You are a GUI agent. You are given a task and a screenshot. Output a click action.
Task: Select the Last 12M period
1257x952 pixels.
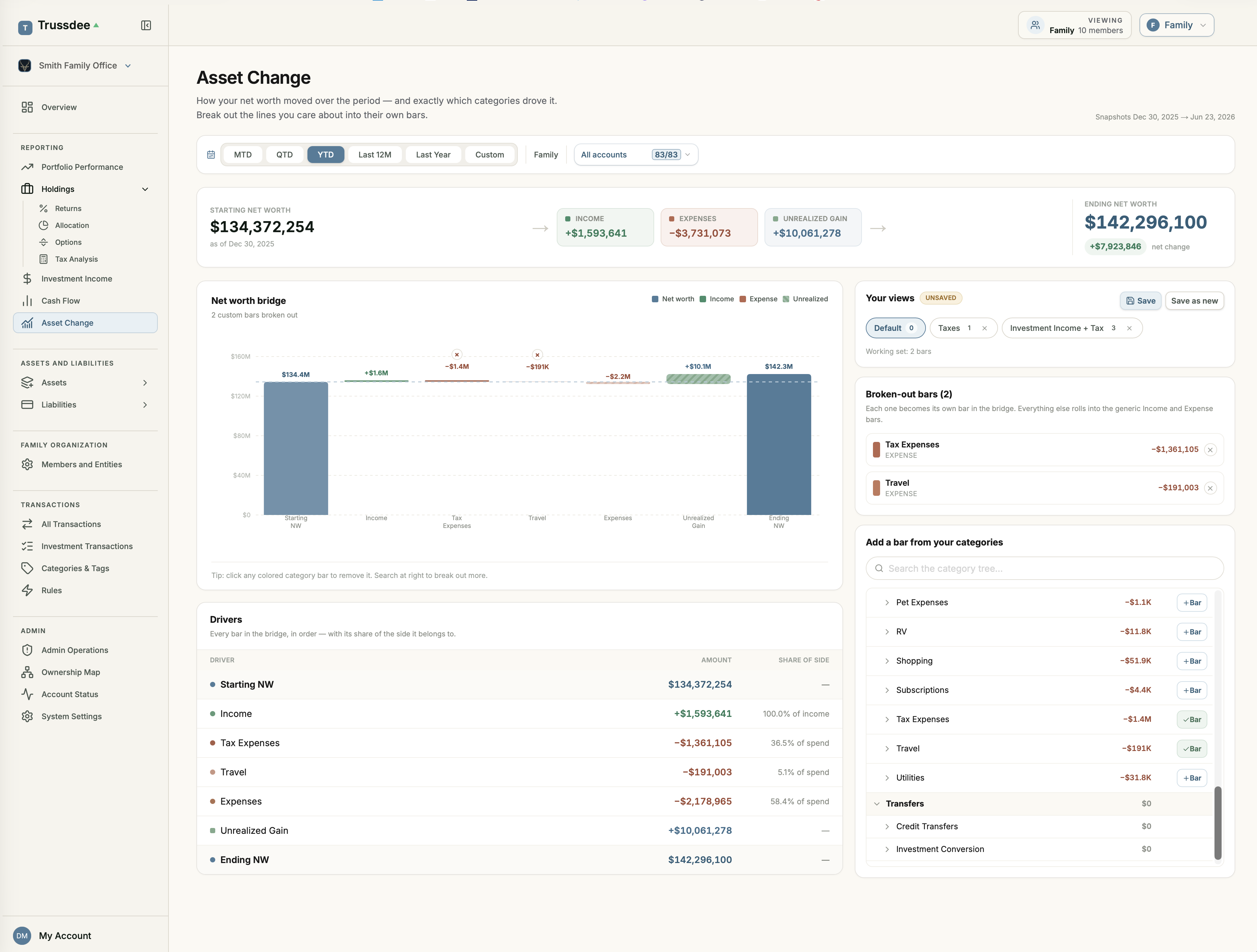375,155
